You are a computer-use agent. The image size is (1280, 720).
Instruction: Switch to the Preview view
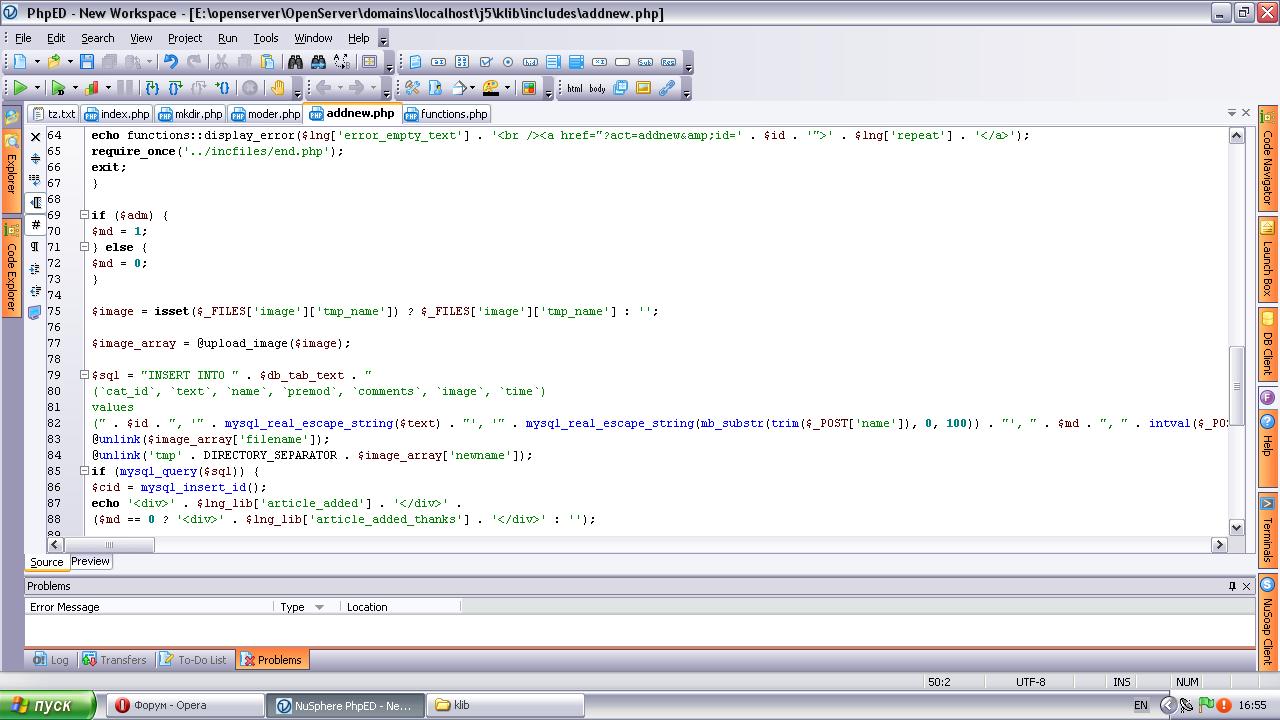90,562
